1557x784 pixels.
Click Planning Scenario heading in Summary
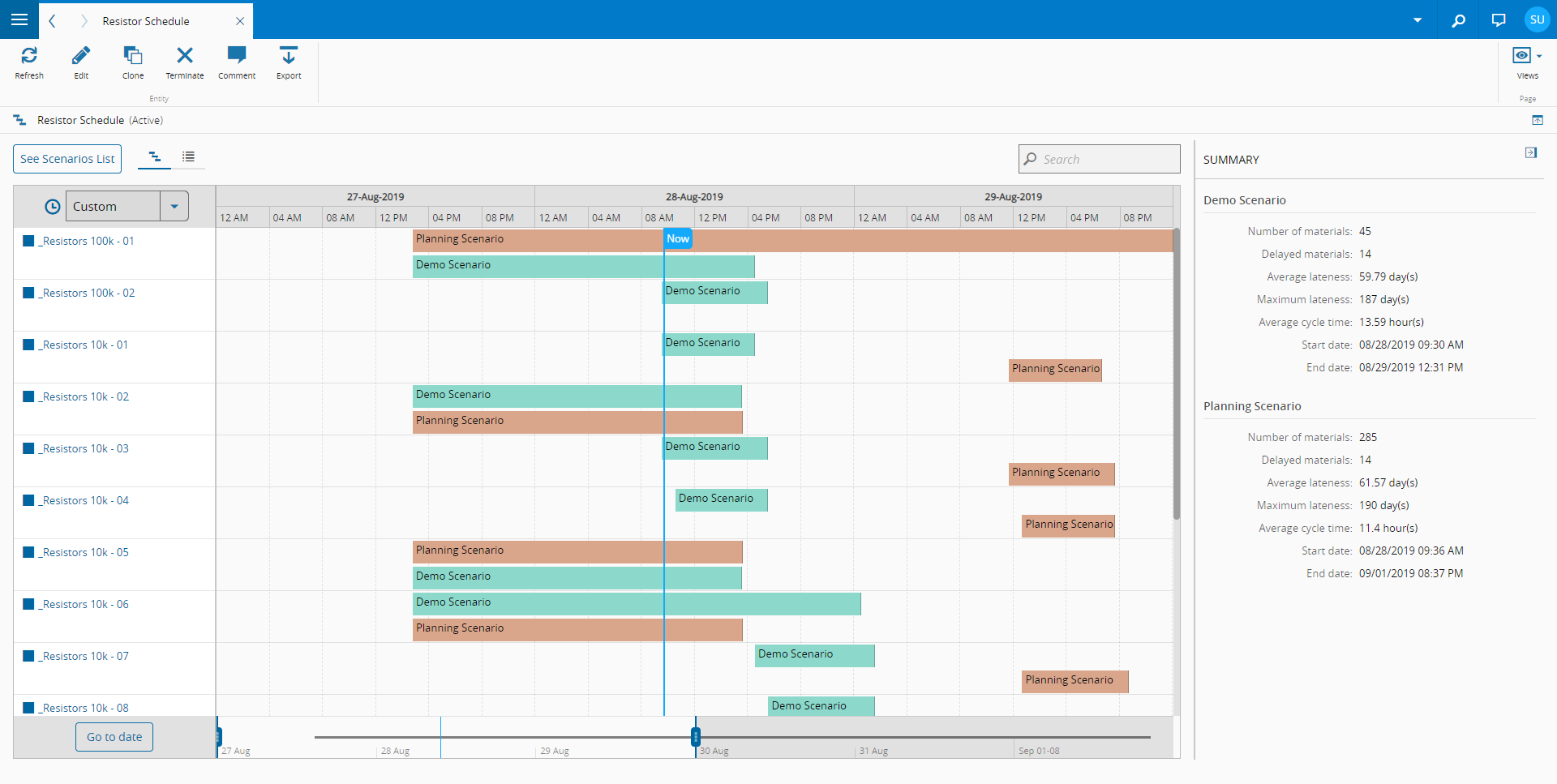tap(1252, 406)
